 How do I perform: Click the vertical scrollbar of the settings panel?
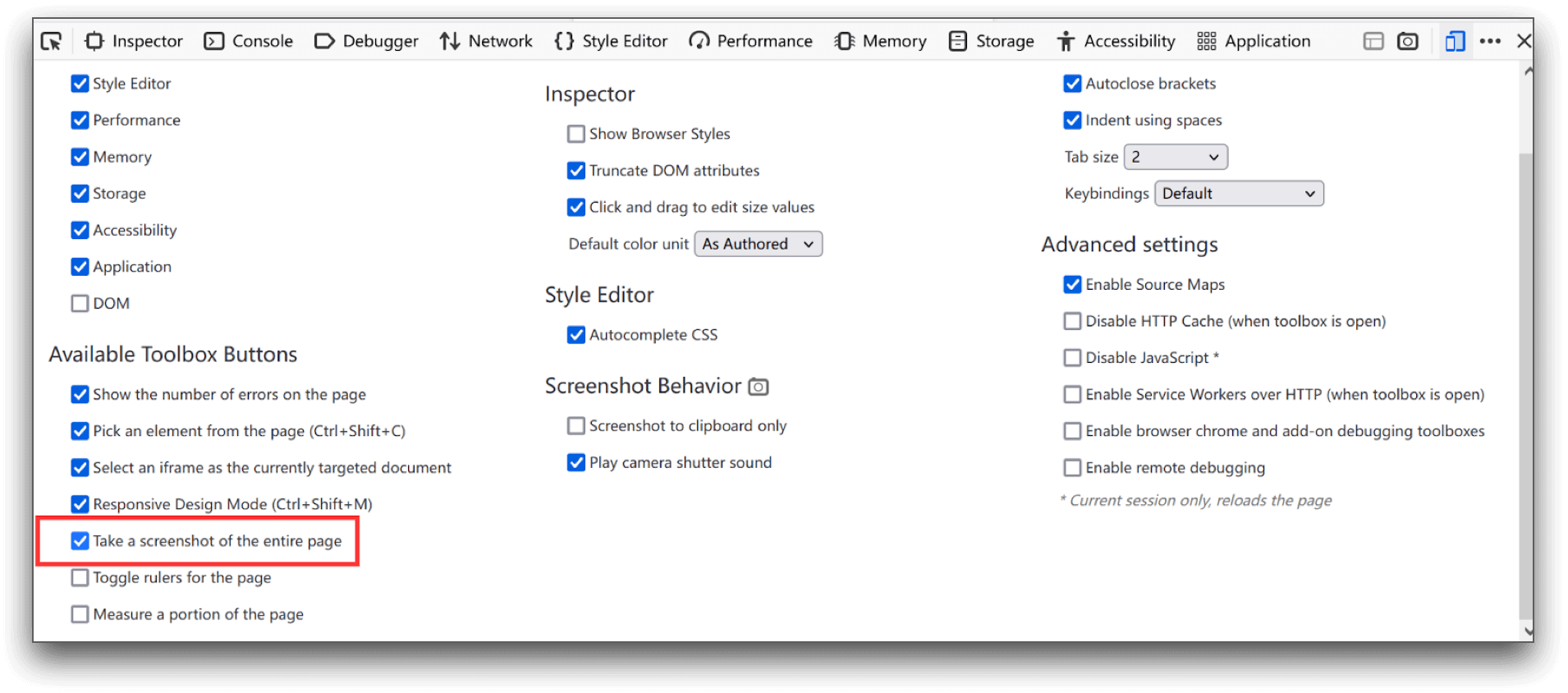click(x=1525, y=386)
